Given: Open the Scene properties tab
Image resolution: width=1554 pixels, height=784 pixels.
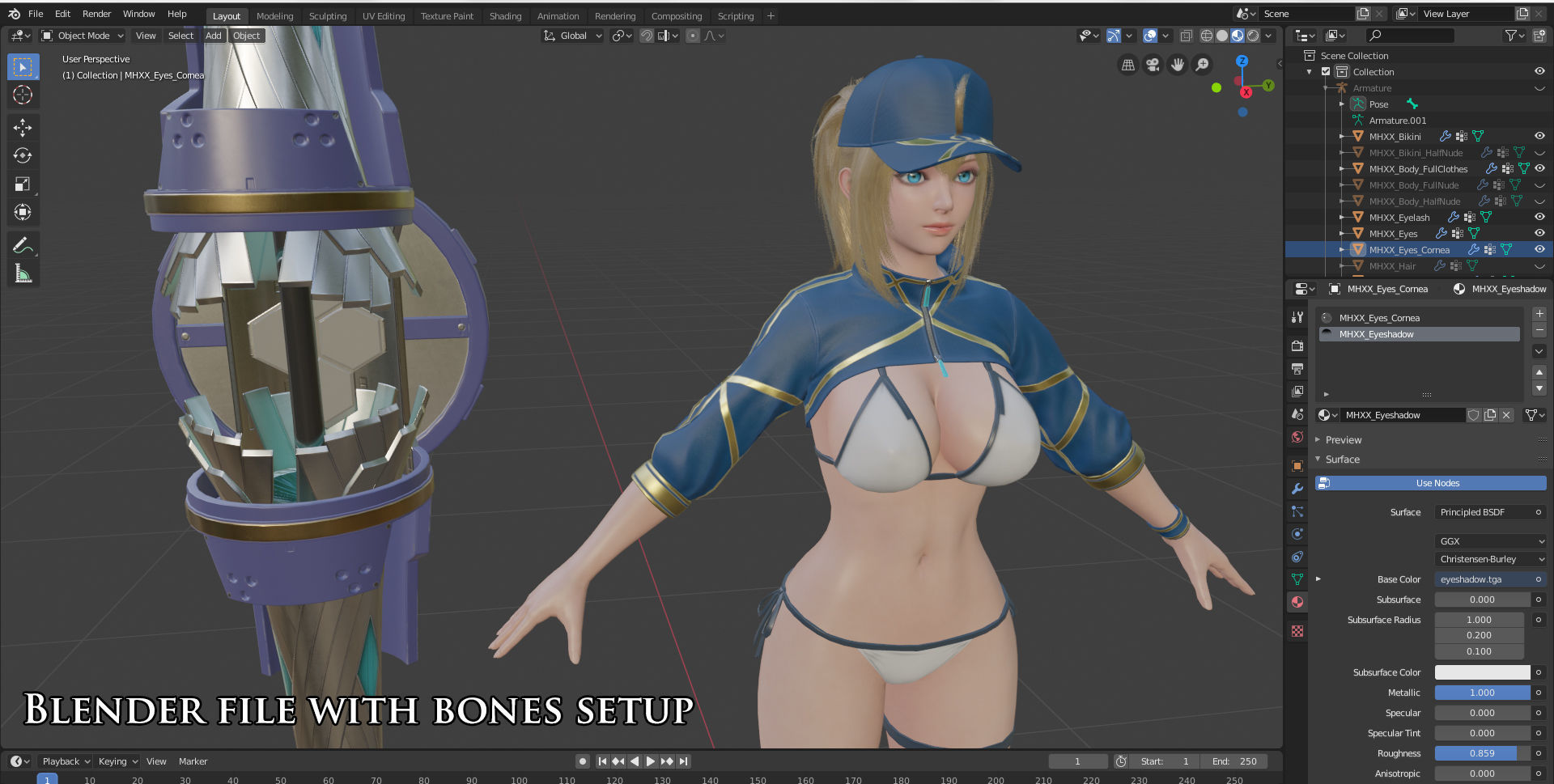Looking at the screenshot, I should [x=1297, y=414].
